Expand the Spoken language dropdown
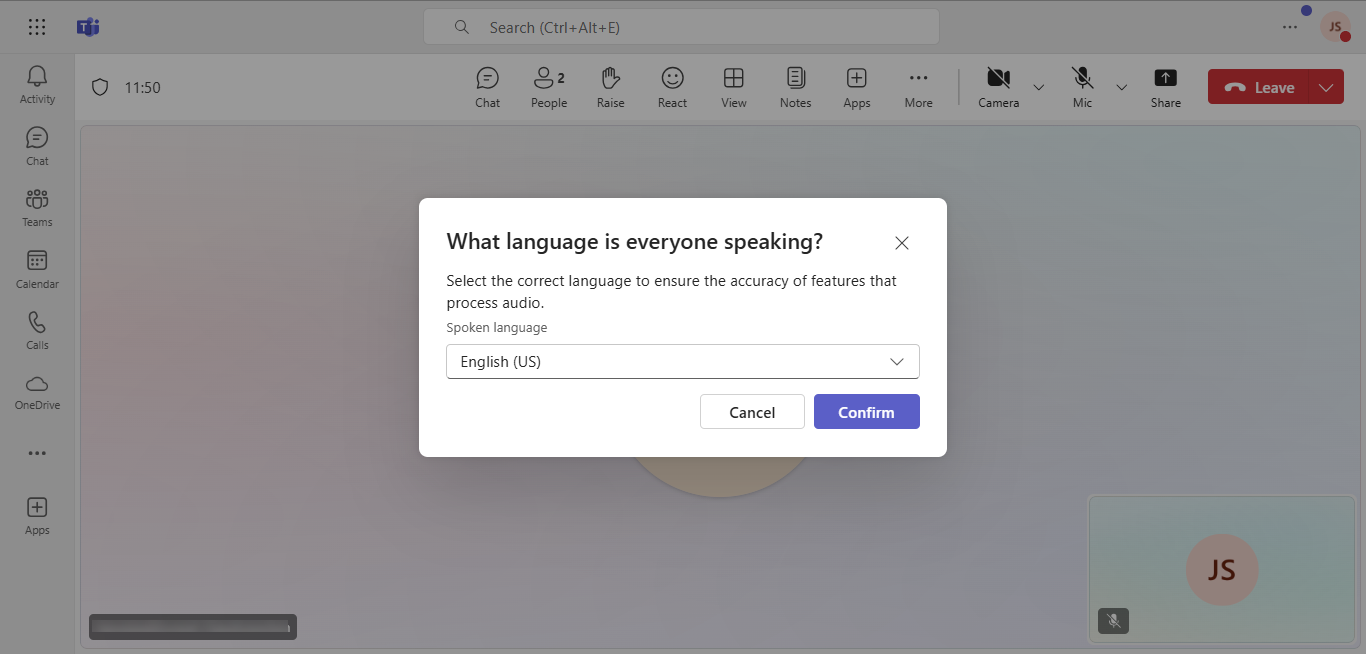 coord(682,362)
